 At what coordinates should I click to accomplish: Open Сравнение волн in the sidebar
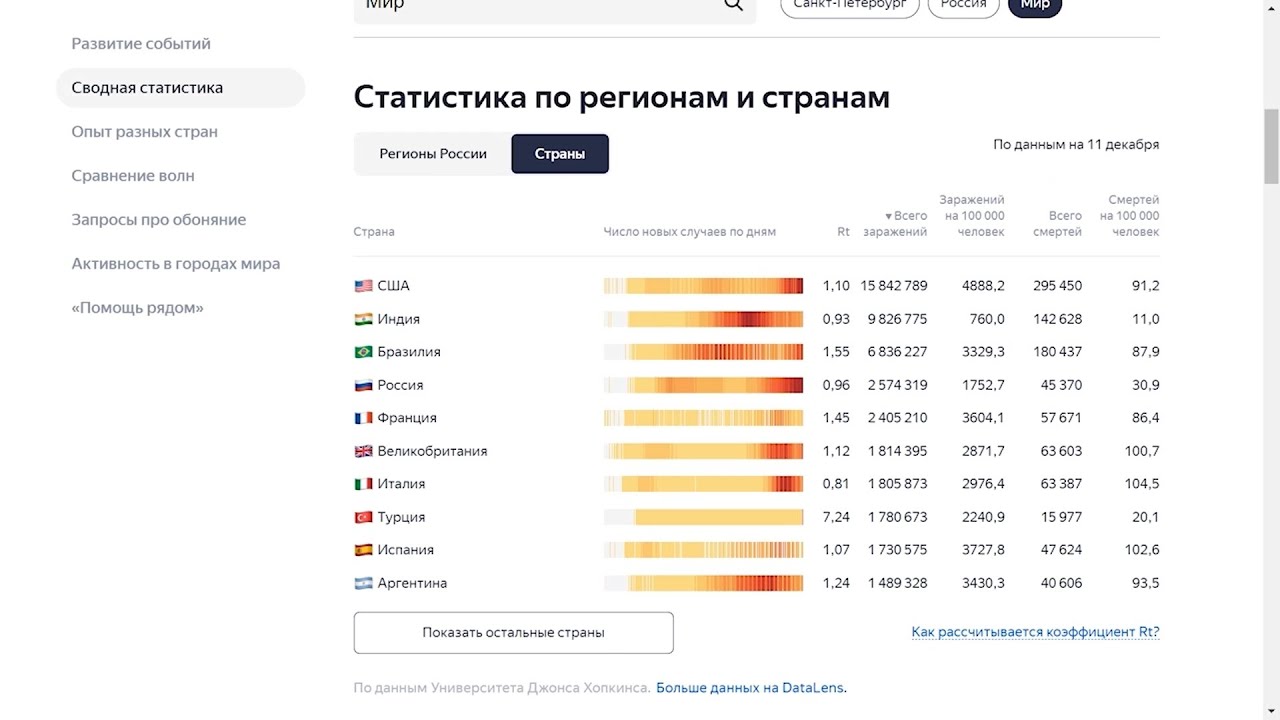[133, 176]
